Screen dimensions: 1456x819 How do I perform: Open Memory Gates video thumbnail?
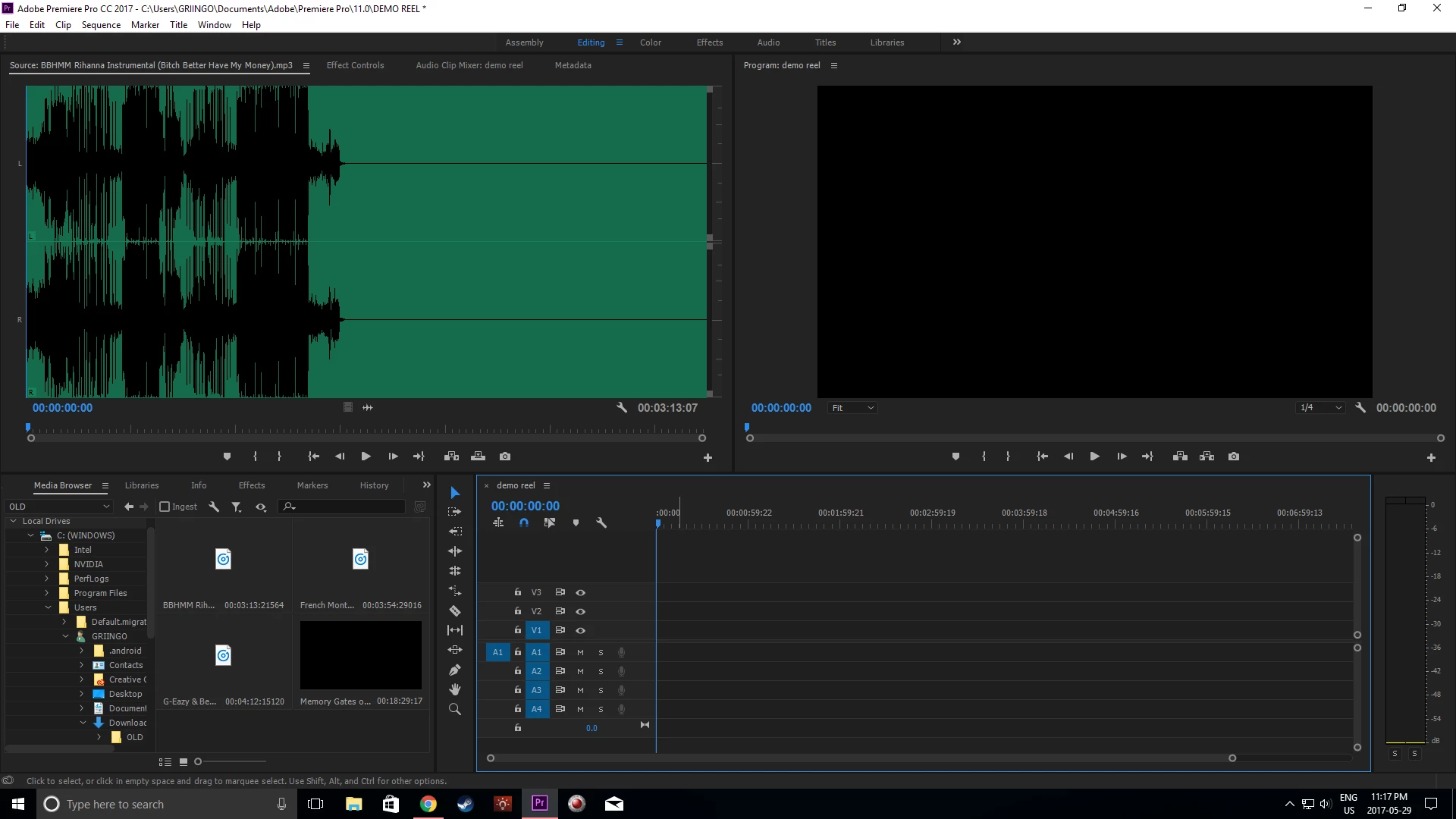tap(360, 655)
